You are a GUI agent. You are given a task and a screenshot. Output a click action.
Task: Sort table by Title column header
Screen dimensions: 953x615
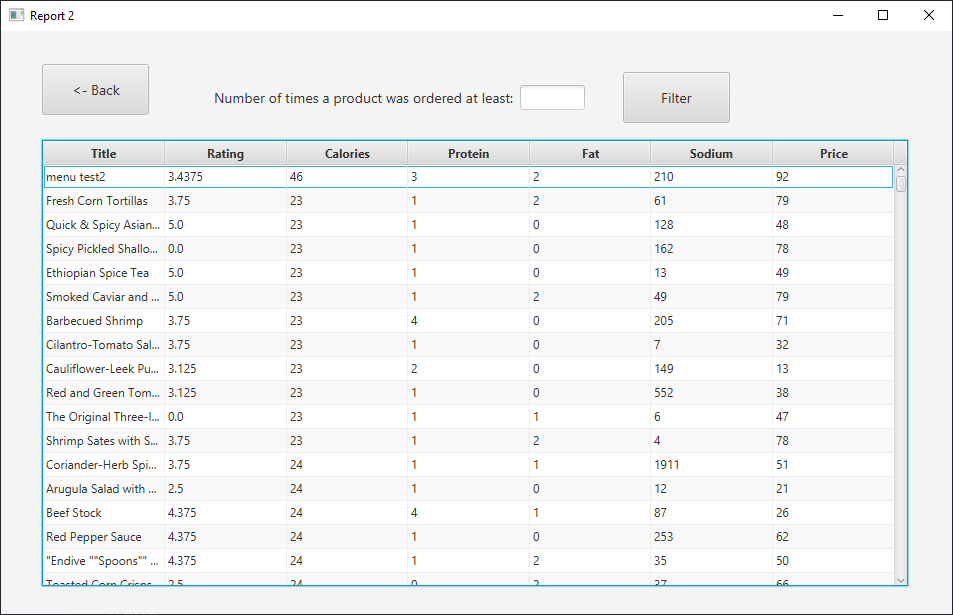pyautogui.click(x=104, y=154)
